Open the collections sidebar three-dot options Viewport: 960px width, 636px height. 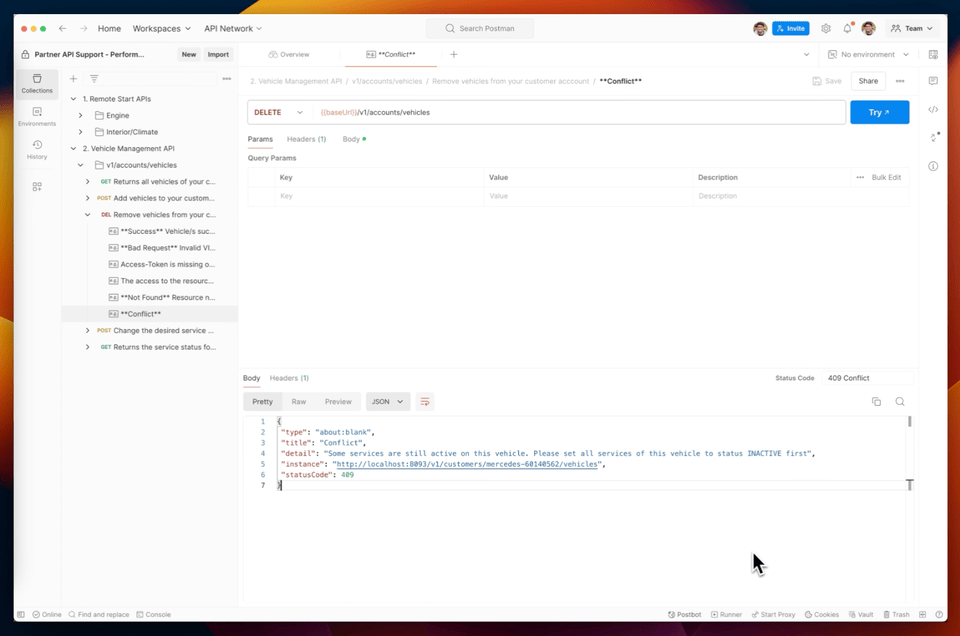[x=227, y=78]
